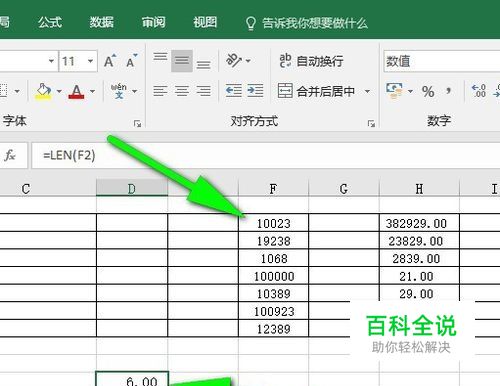500x386 pixels.
Task: Decrease font size with small A icon
Action: pyautogui.click(x=131, y=61)
